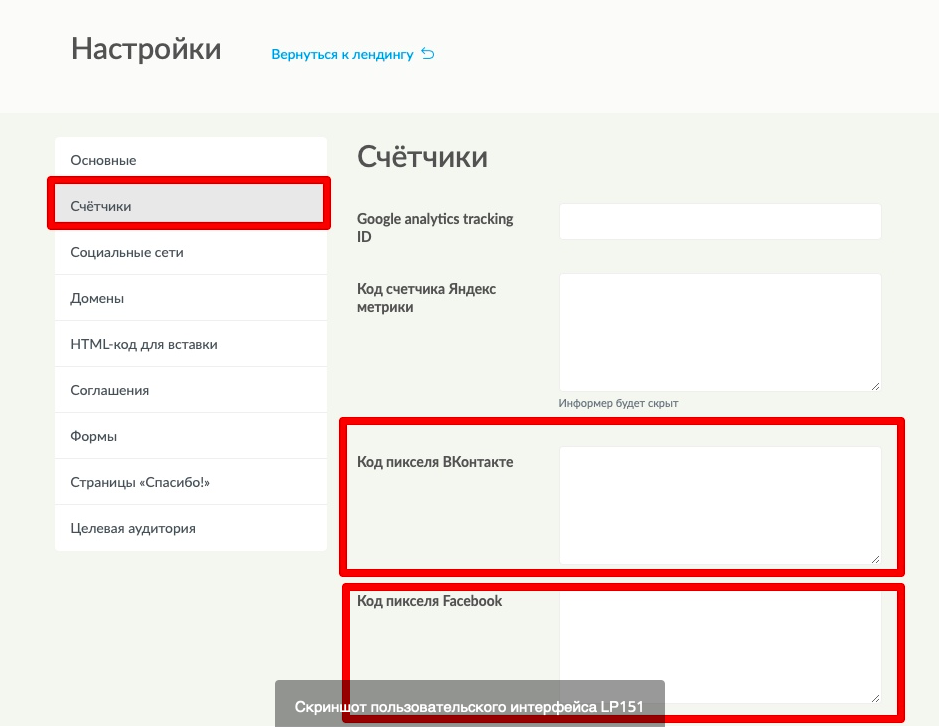
Task: Open the Вернуться к лендингу link
Action: coord(342,54)
